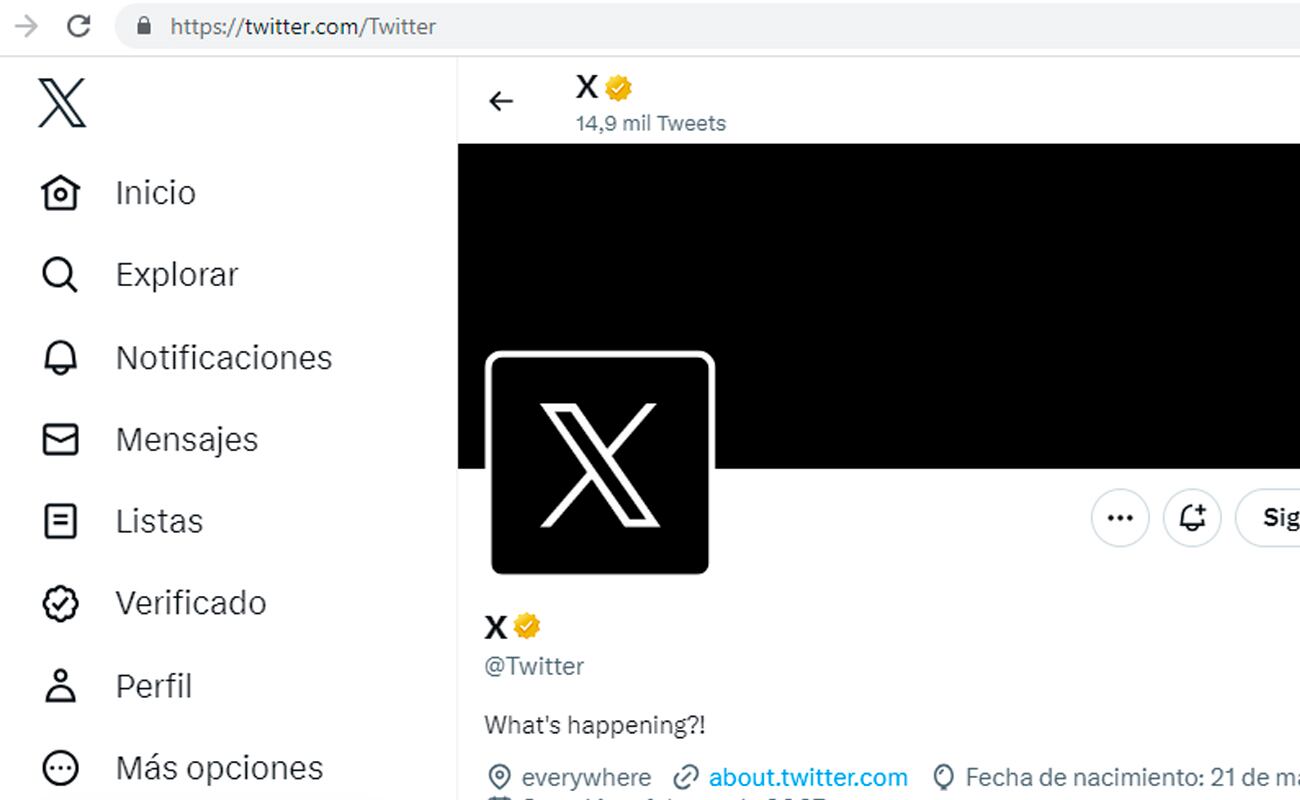The height and width of the screenshot is (800, 1300).
Task: Click the X logo at top of sidebar
Action: 60,101
